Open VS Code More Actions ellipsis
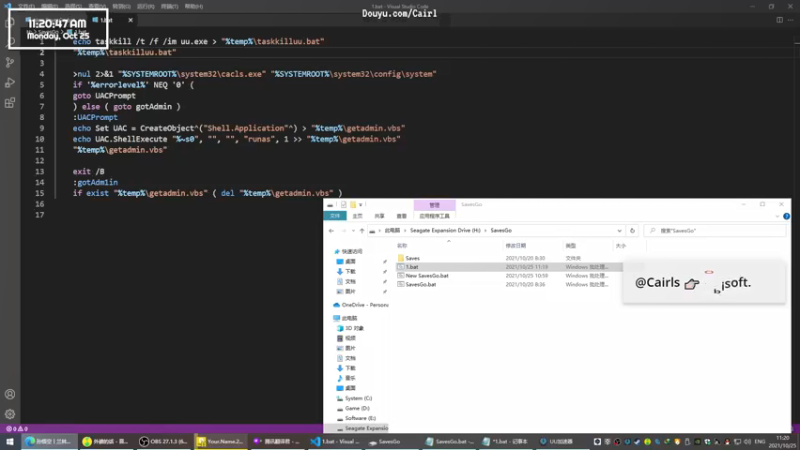This screenshot has width=800, height=450. point(791,20)
